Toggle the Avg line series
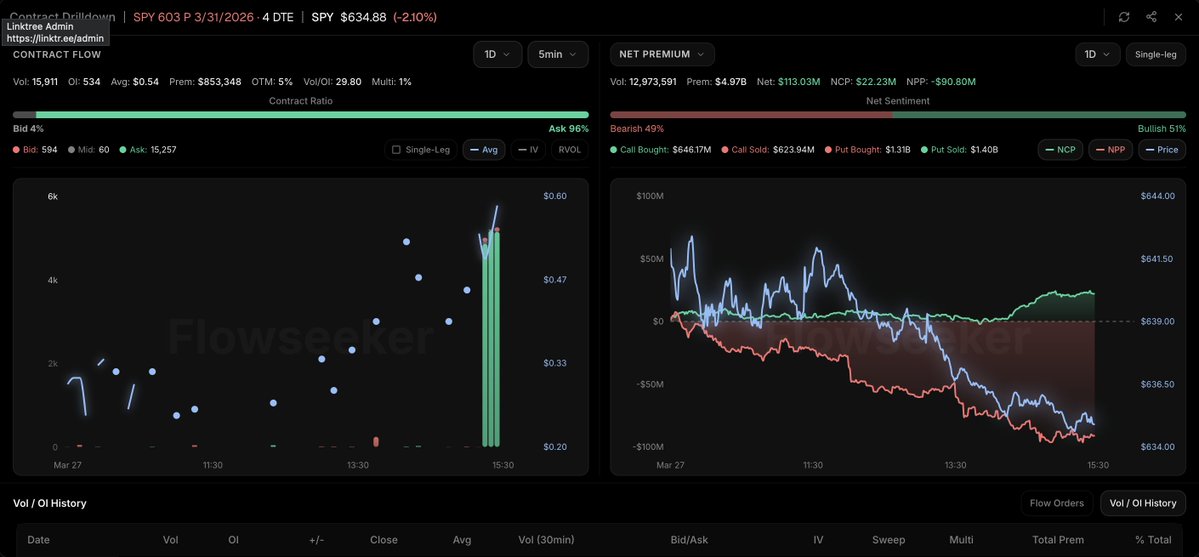 pos(483,150)
